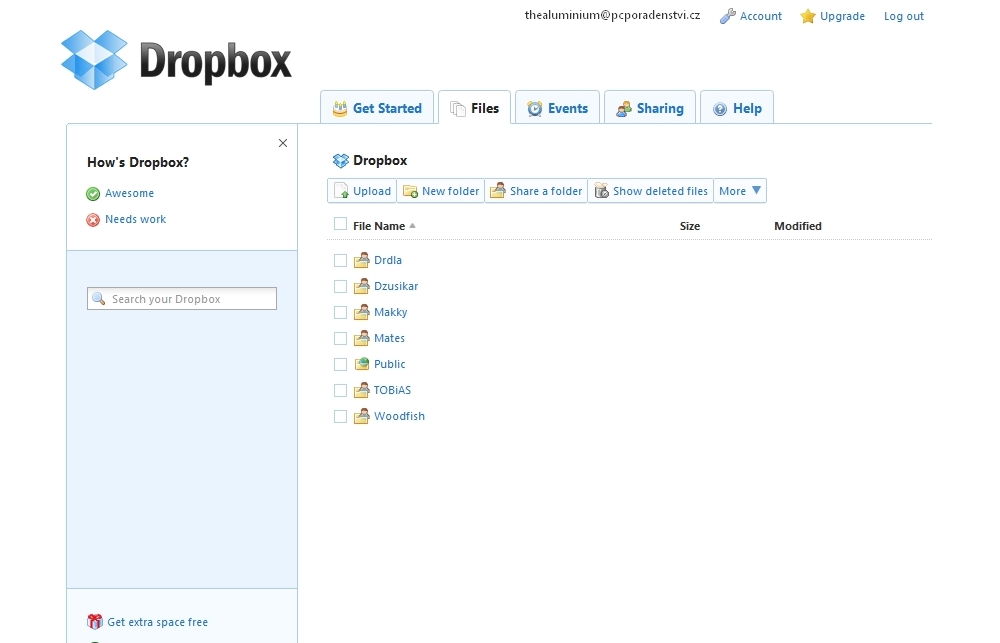Check the box for Dzusikar folder
Viewport: 1000px width, 643px height.
pos(341,286)
